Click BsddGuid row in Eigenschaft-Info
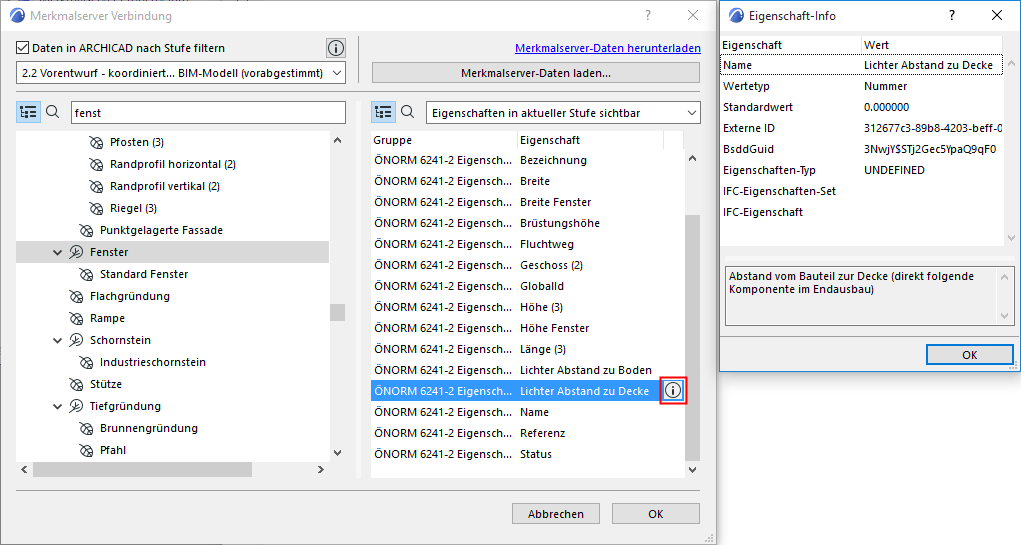Viewport: 1021px width, 545px height. 862,149
